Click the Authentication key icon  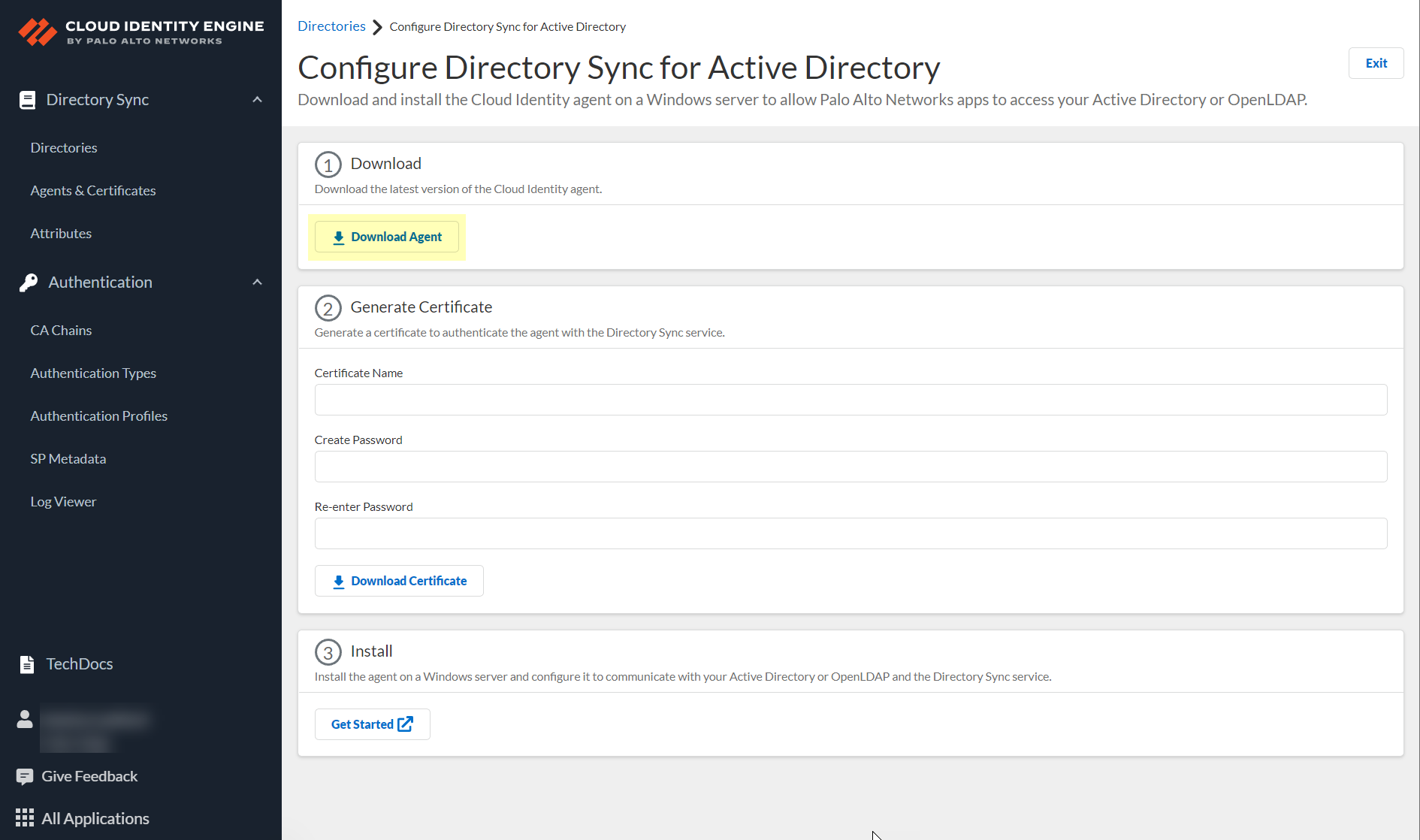[29, 283]
